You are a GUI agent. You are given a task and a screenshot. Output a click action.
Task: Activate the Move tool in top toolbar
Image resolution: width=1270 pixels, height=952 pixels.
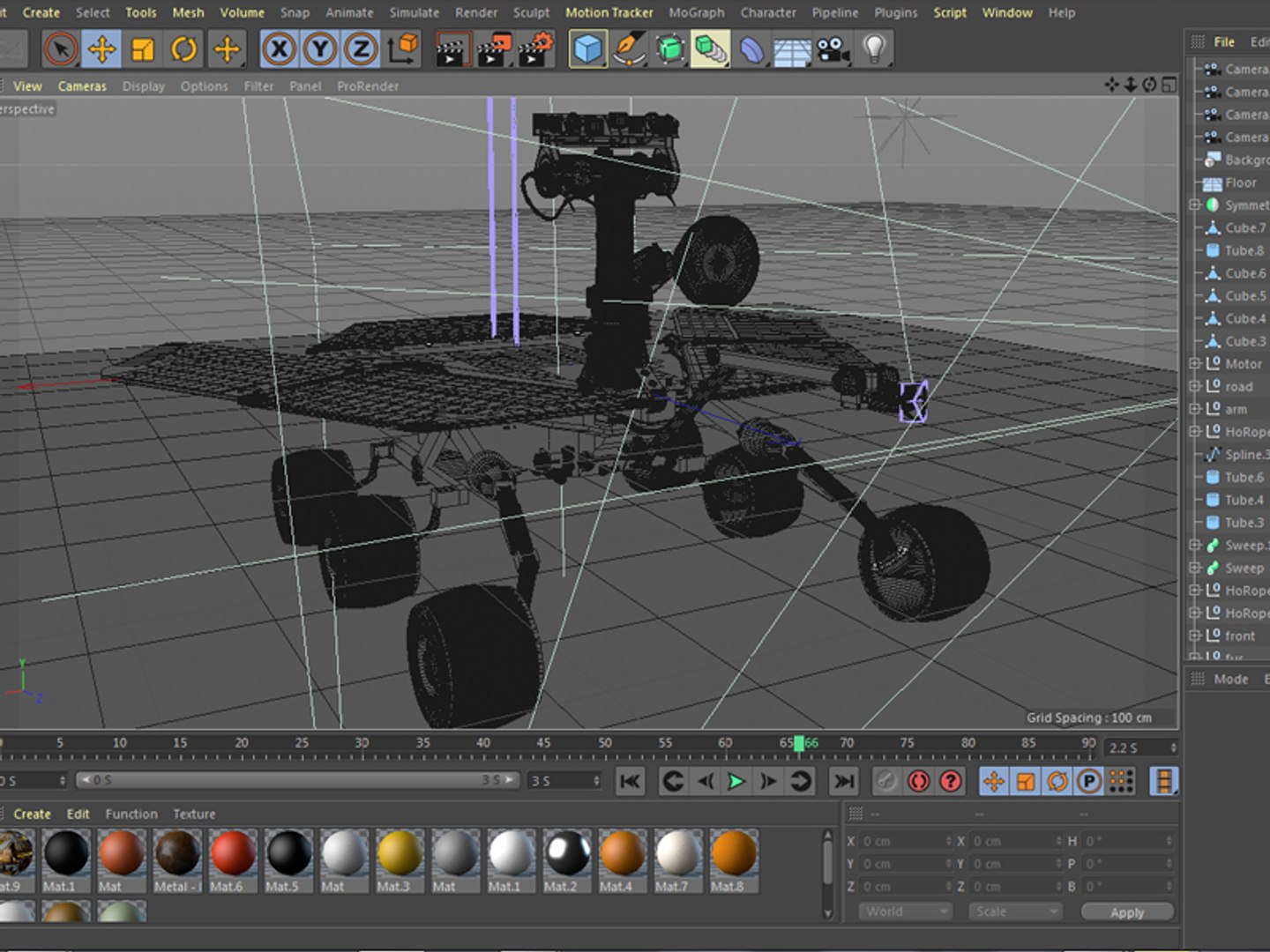pyautogui.click(x=102, y=49)
